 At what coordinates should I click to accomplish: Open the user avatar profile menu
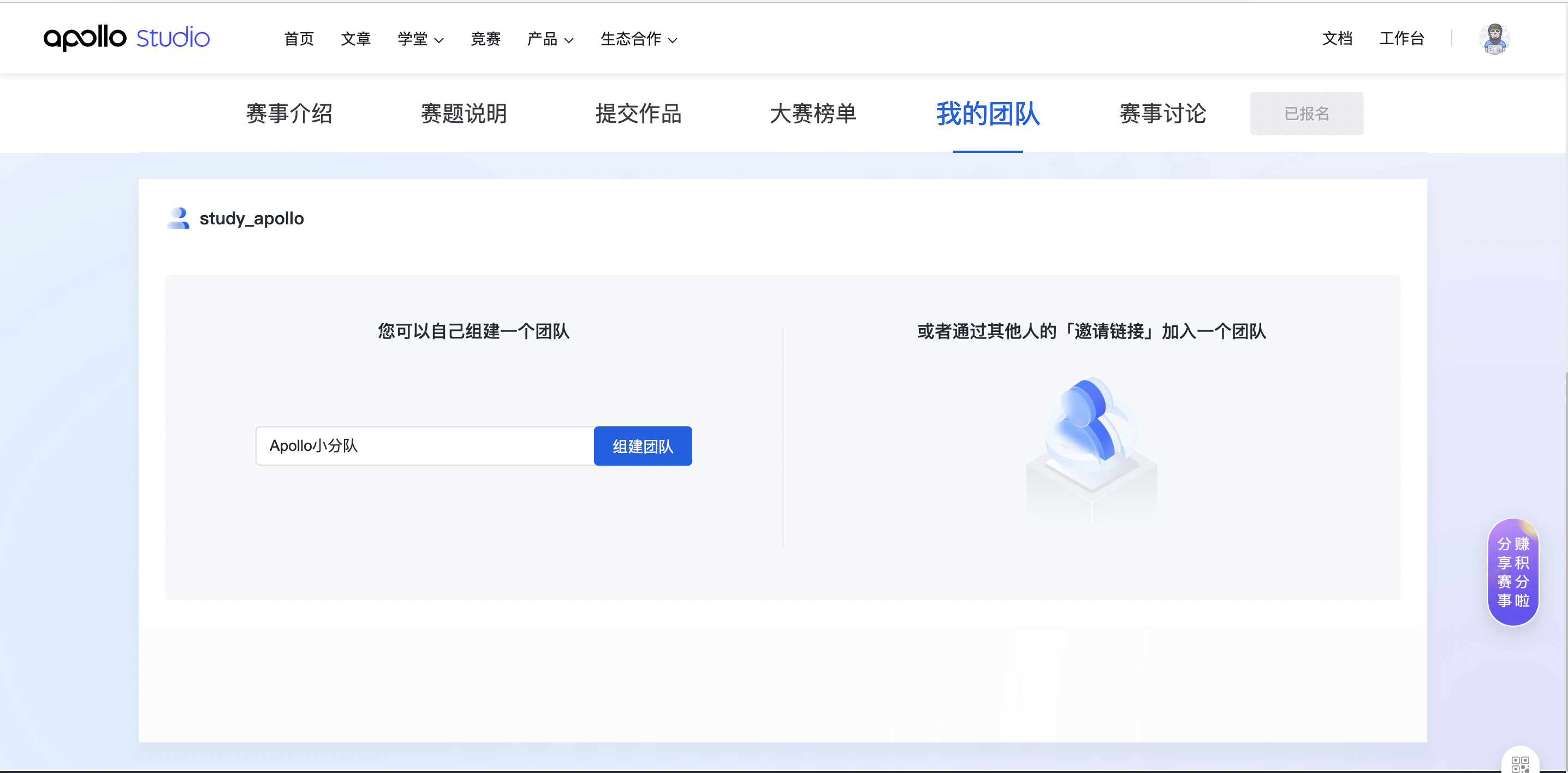tap(1494, 39)
